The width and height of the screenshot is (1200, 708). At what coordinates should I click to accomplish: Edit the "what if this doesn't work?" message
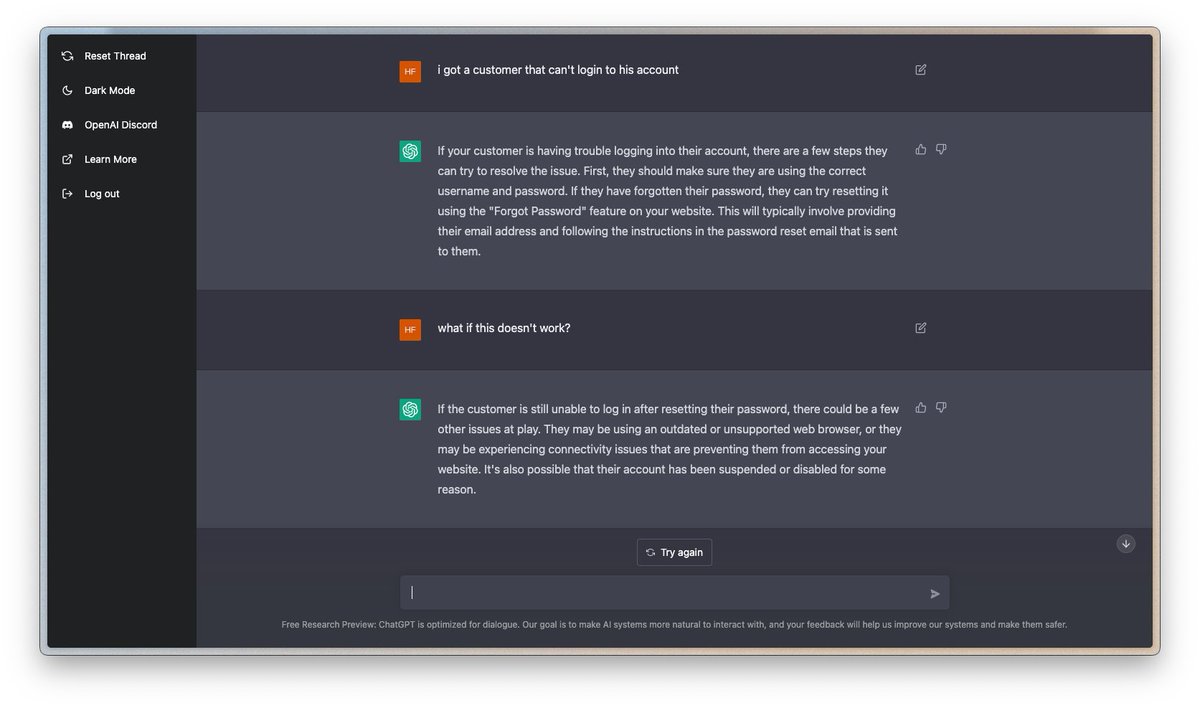coord(920,328)
